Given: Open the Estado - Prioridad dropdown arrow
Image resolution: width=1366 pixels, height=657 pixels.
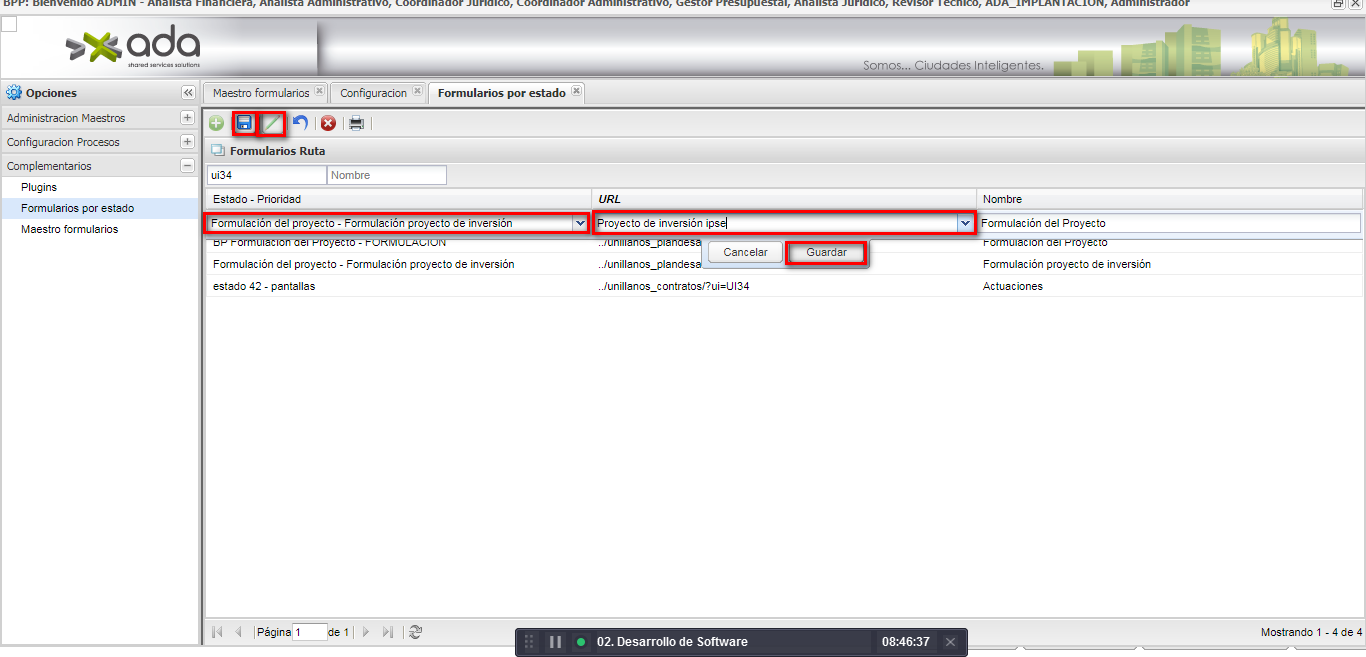Looking at the screenshot, I should coord(580,223).
